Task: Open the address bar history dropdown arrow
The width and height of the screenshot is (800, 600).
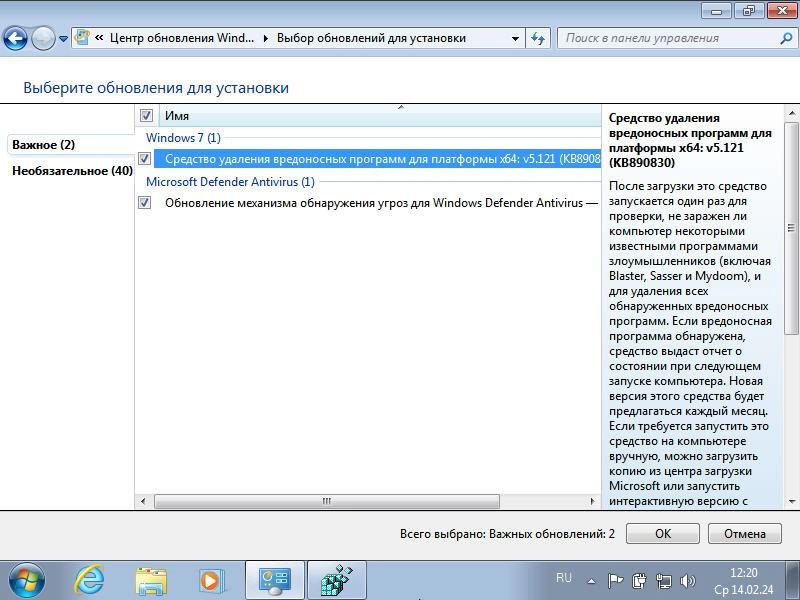Action: click(x=515, y=39)
